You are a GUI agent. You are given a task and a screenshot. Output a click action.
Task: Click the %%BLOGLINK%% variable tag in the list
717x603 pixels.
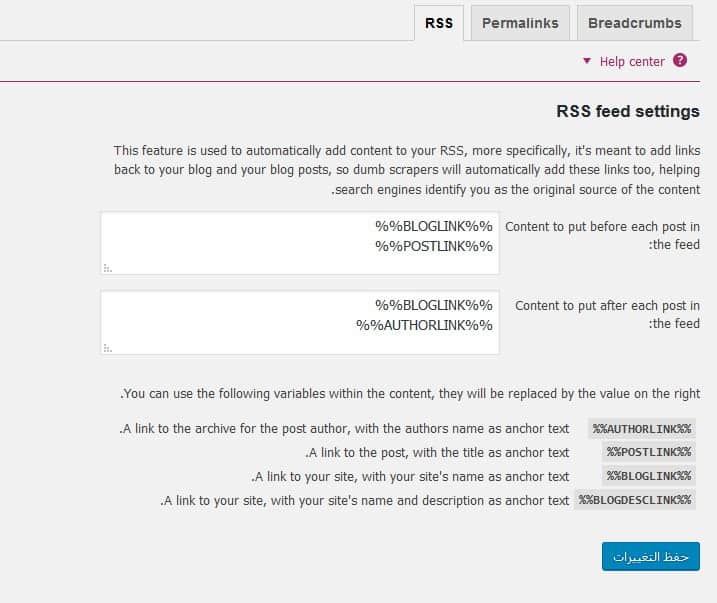tap(648, 477)
